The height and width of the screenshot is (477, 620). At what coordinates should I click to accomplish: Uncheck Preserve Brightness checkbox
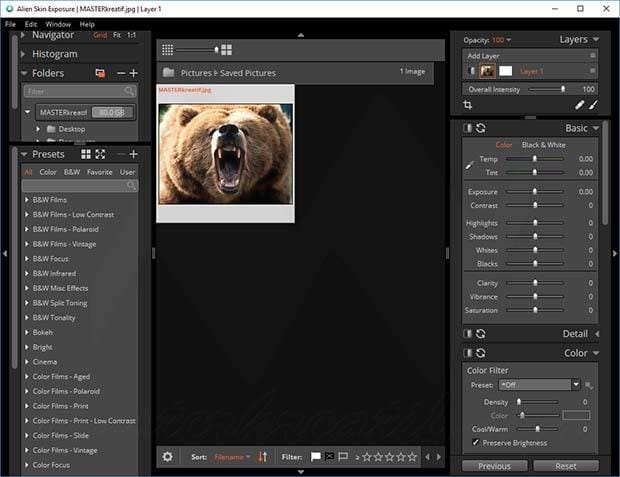point(474,442)
